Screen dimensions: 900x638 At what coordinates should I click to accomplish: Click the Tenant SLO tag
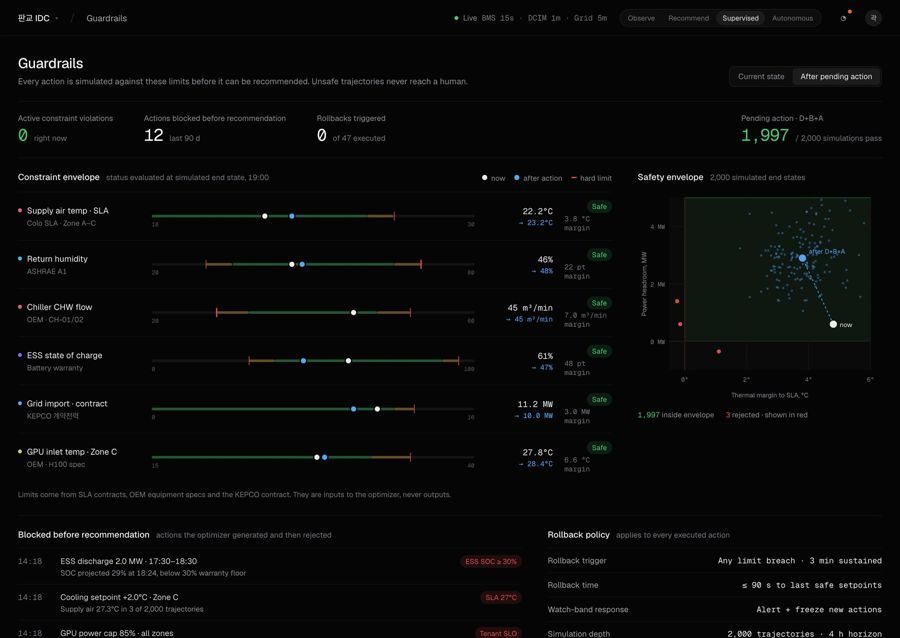coord(498,633)
